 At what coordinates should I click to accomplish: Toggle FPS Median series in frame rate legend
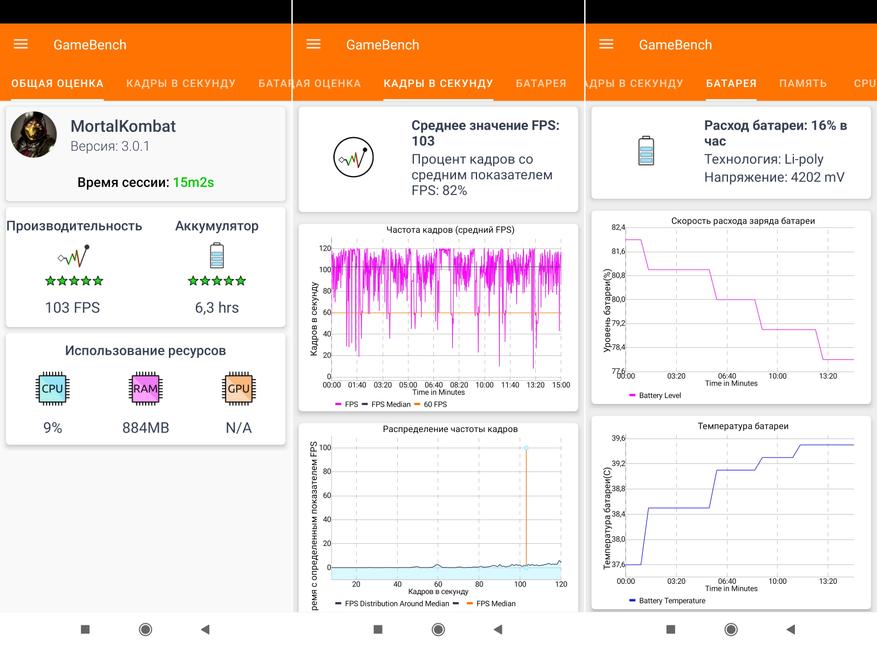tap(386, 404)
